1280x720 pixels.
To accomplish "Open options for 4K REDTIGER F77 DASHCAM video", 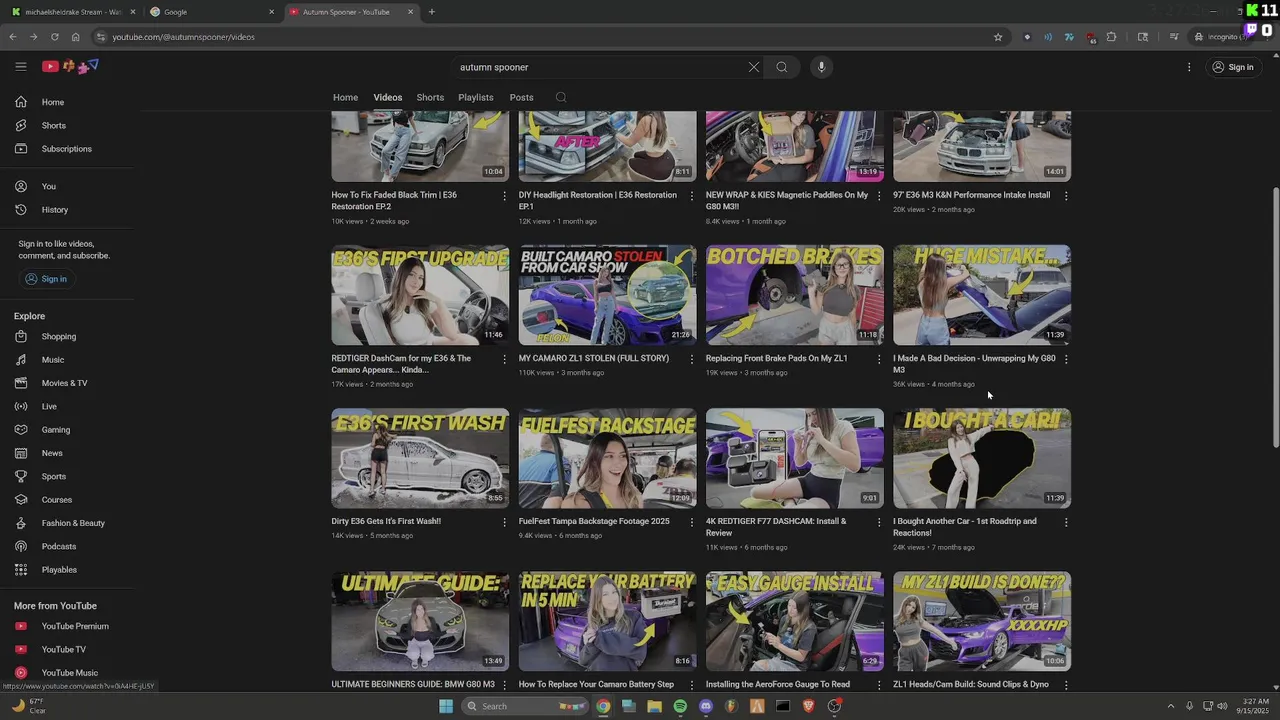I will coord(879,522).
